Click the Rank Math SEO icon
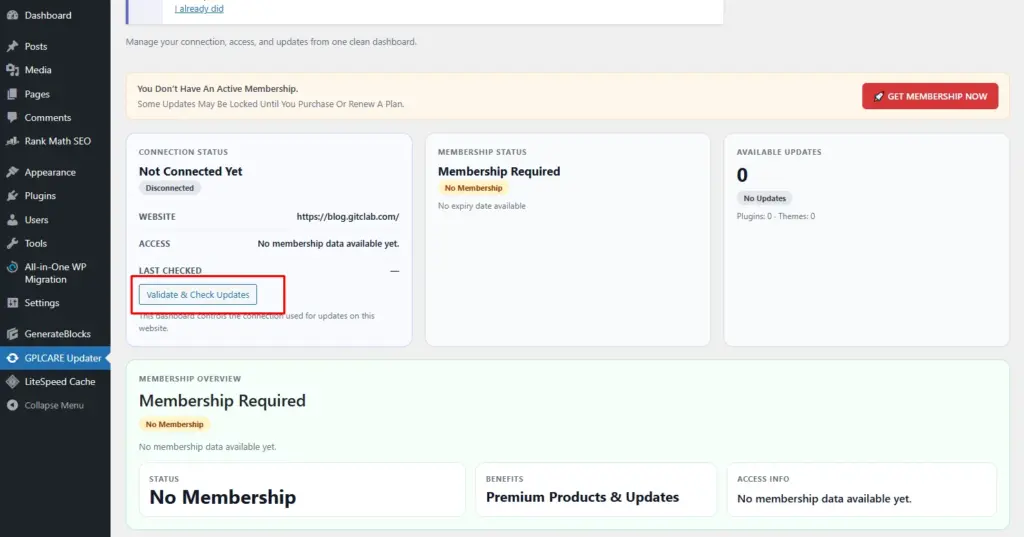1024x537 pixels. coord(12,141)
